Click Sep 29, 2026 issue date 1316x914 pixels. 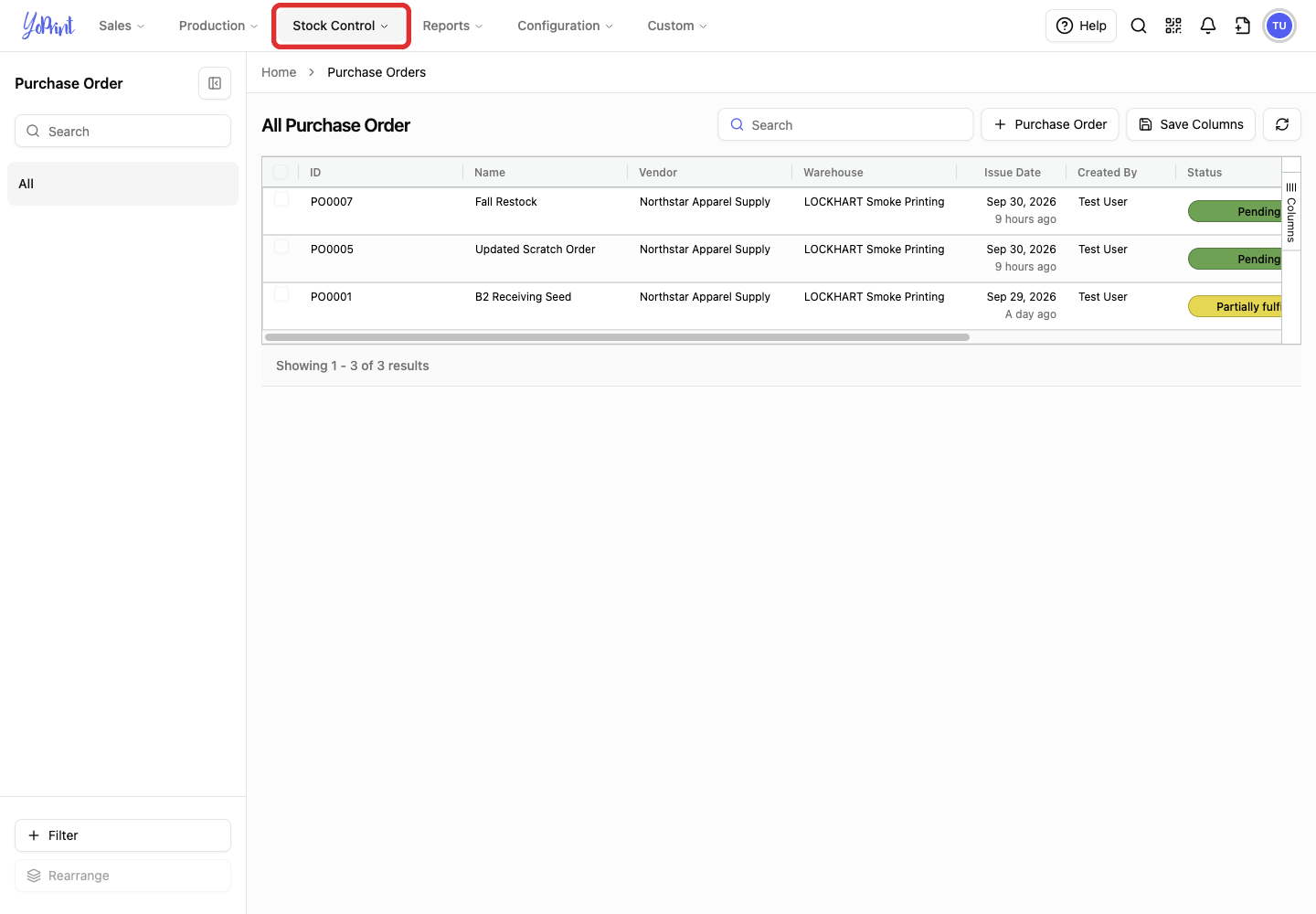[x=1021, y=297]
